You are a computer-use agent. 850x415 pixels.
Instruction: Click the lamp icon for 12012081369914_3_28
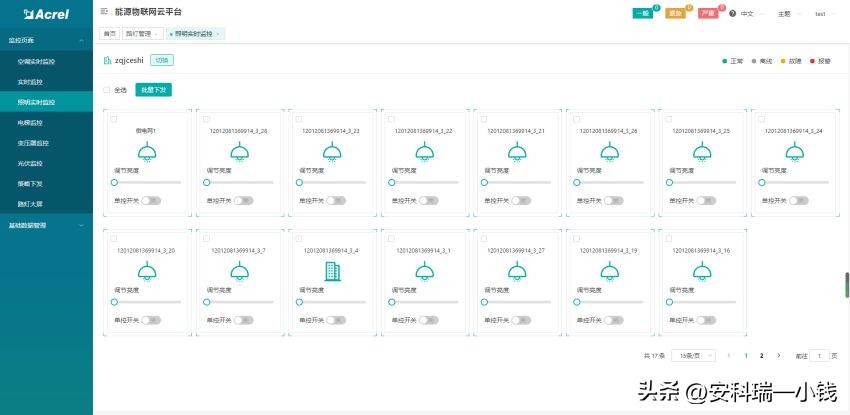coord(238,152)
